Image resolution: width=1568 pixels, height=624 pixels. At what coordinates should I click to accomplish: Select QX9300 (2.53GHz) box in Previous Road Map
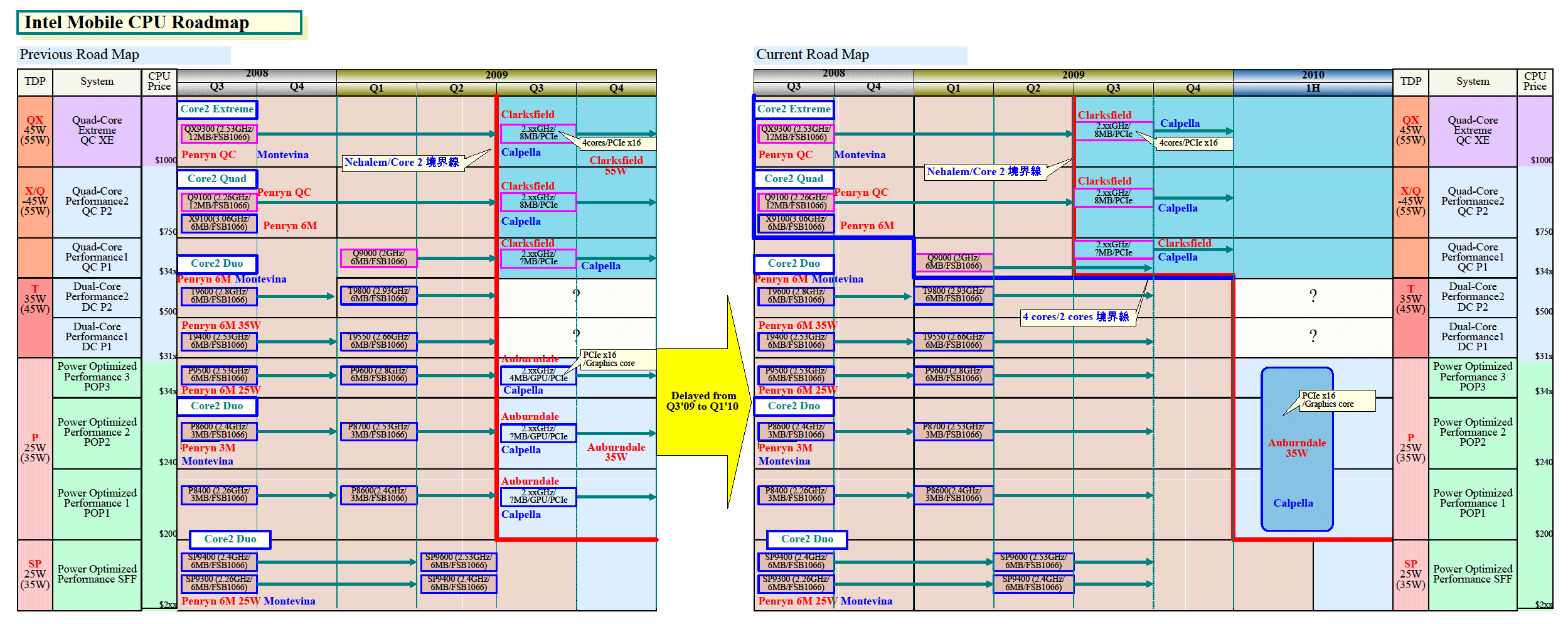[219, 133]
